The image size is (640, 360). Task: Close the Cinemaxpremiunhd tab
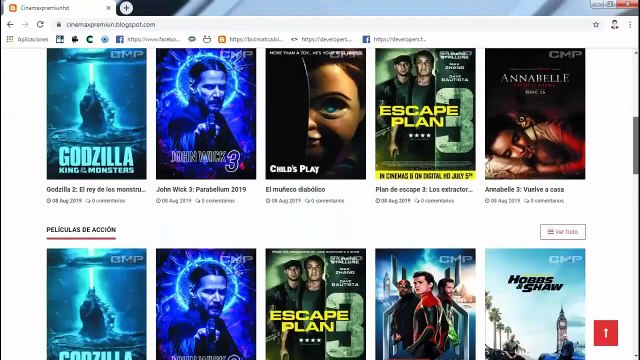109,8
